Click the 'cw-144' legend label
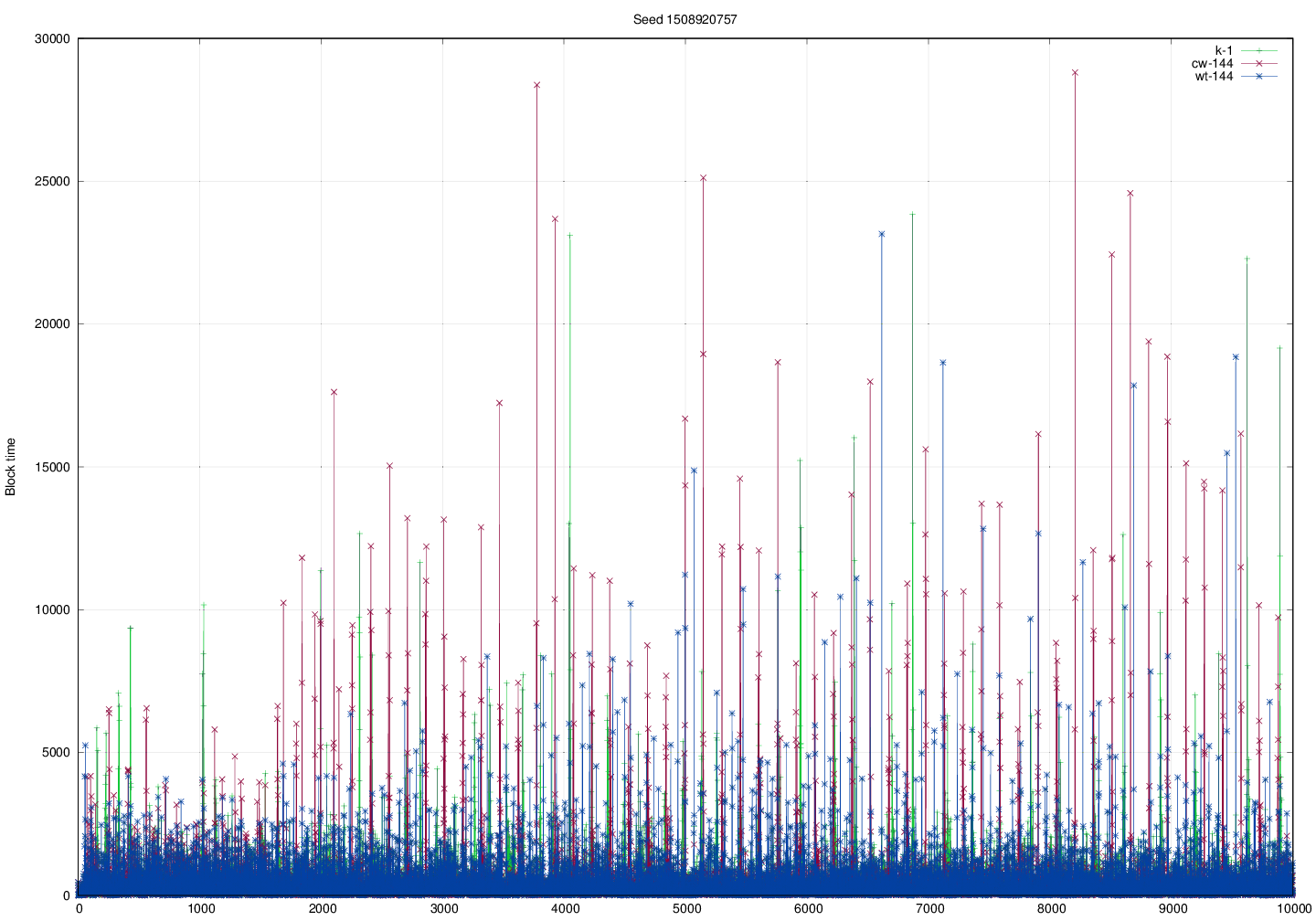Screen dimensions: 1316x921 [x=1212, y=63]
